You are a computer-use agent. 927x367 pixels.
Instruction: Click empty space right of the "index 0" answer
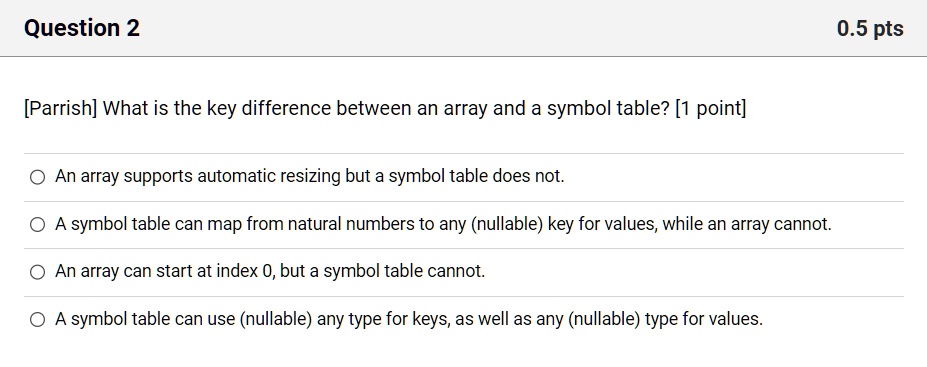point(692,272)
